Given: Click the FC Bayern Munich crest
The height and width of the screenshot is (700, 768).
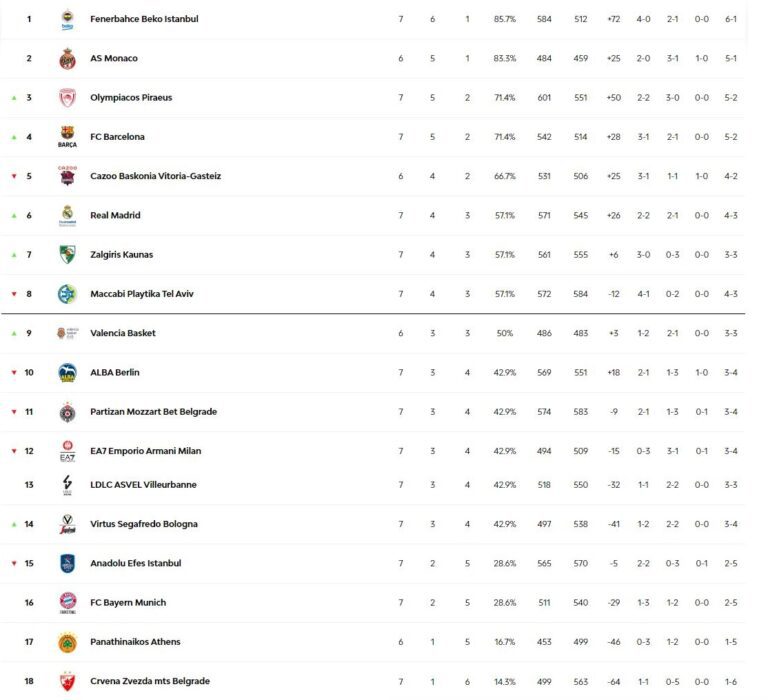Looking at the screenshot, I should (x=67, y=602).
